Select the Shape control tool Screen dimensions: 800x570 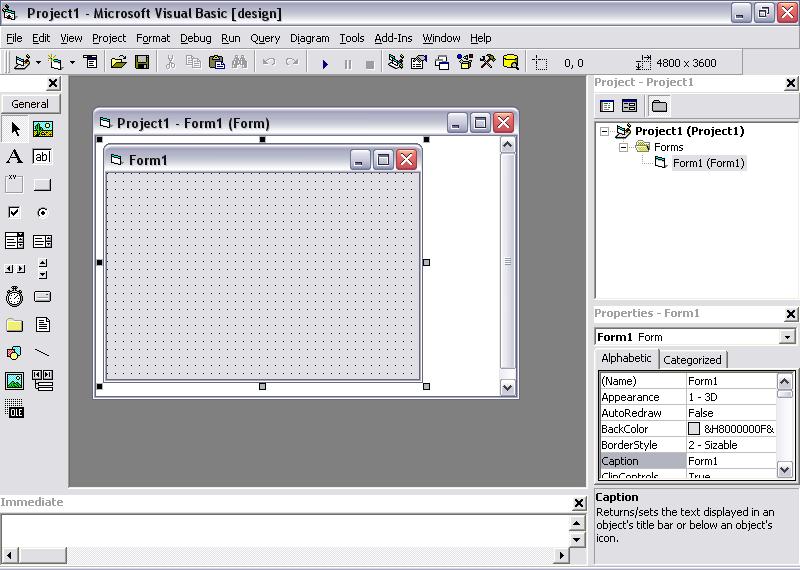[x=14, y=353]
